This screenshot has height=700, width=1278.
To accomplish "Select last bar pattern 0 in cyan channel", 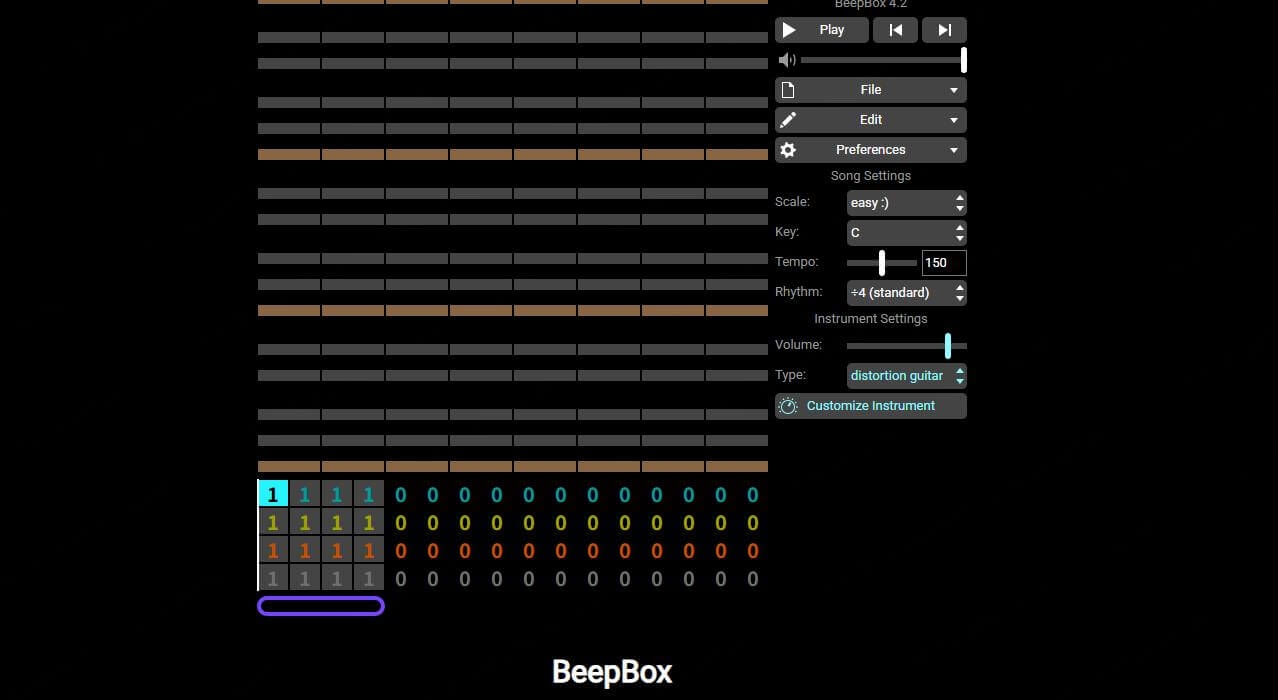I will coord(753,494).
